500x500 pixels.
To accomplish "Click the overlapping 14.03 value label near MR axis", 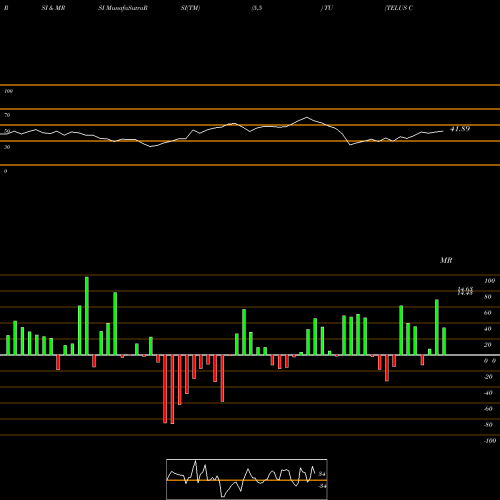I will [465, 291].
